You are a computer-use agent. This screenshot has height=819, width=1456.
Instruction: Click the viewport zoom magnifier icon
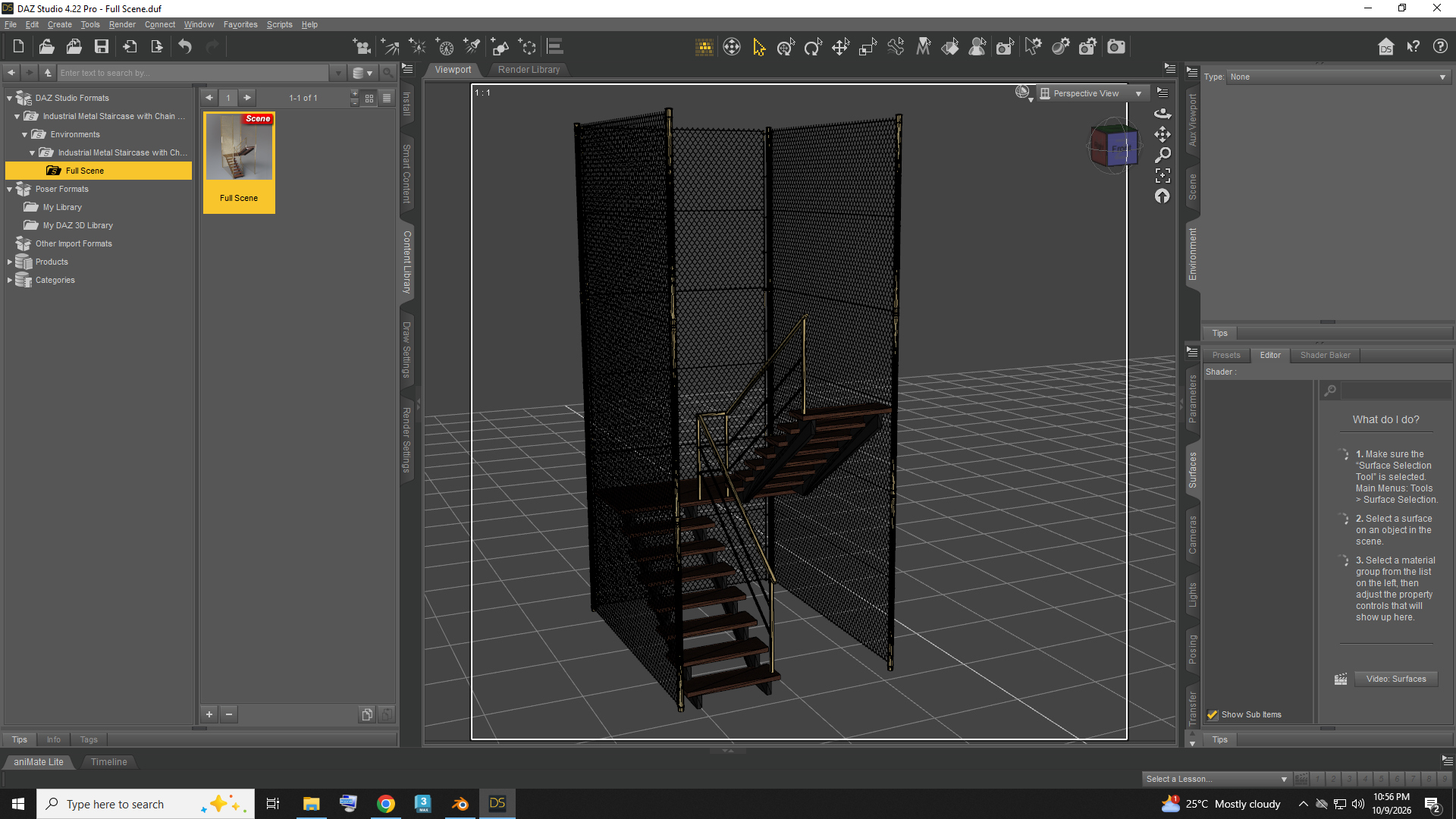click(1163, 155)
